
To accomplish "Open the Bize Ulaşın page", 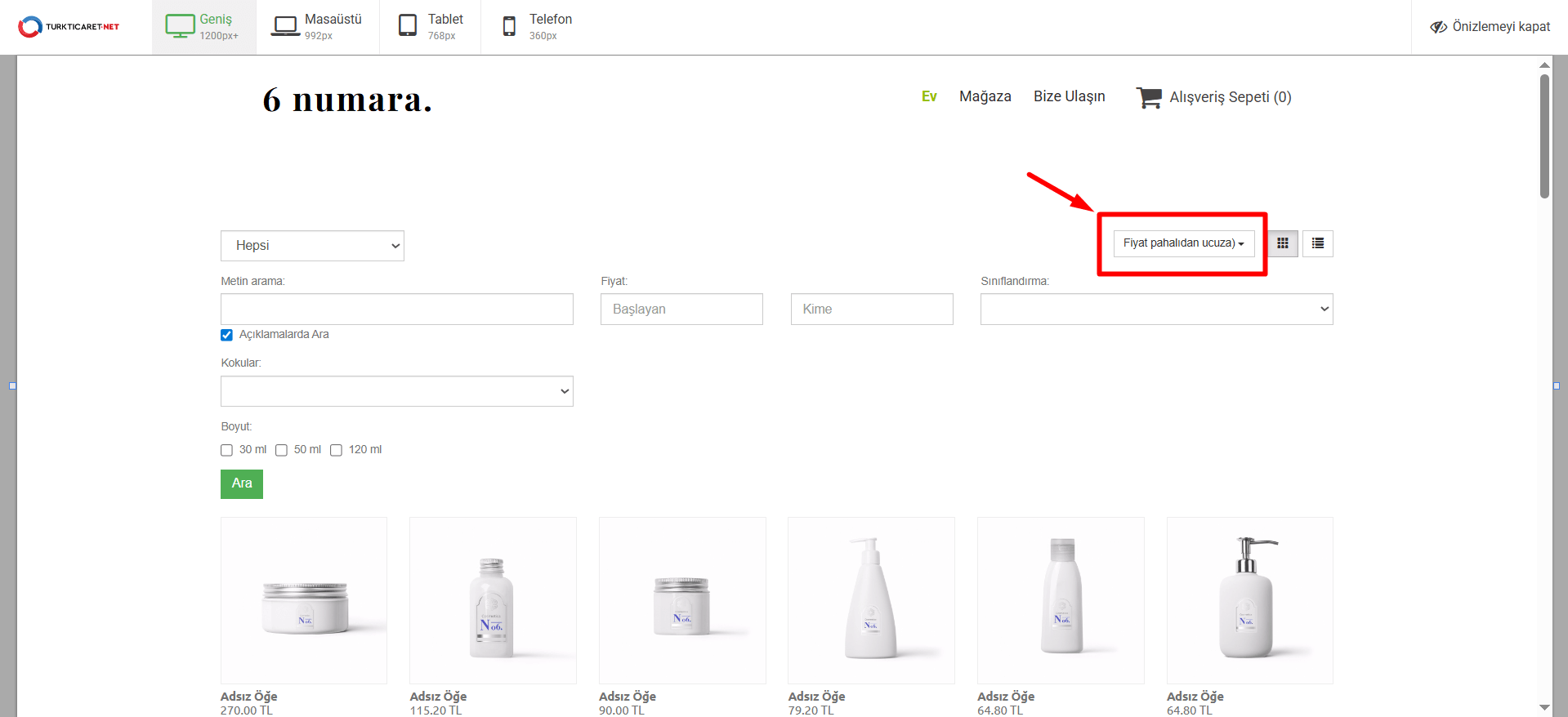I will (1069, 96).
